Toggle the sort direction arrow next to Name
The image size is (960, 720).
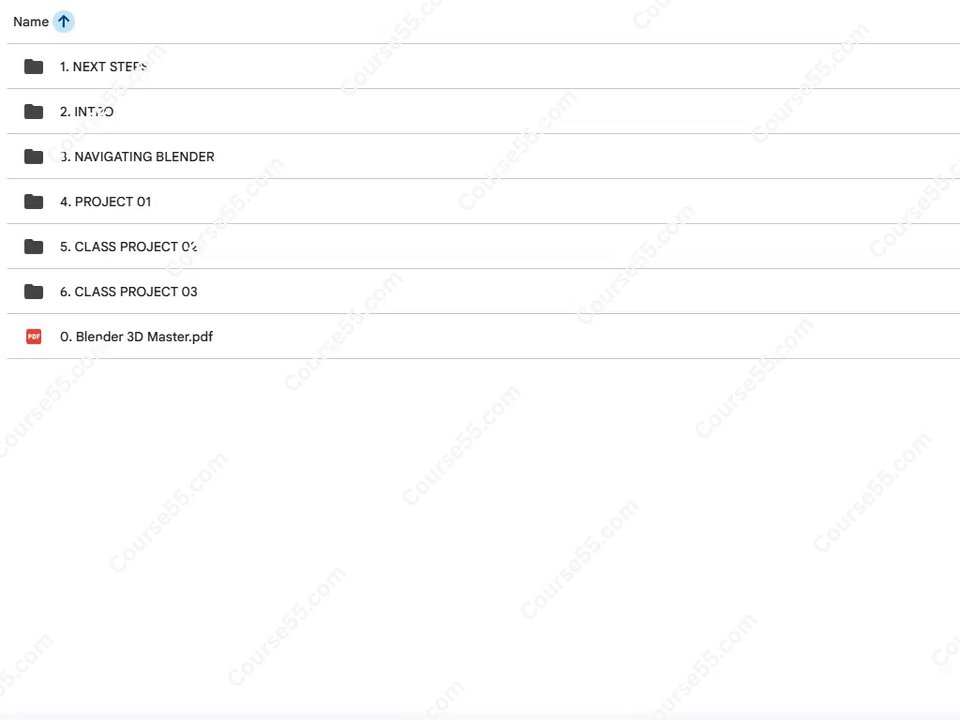64,21
